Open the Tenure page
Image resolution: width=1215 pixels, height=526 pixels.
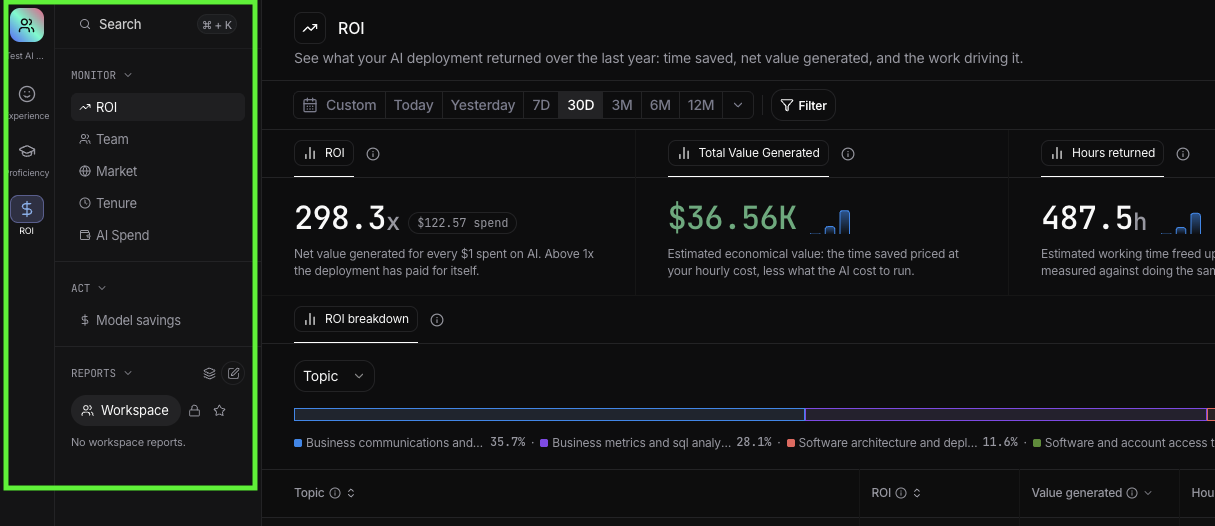(x=158, y=203)
